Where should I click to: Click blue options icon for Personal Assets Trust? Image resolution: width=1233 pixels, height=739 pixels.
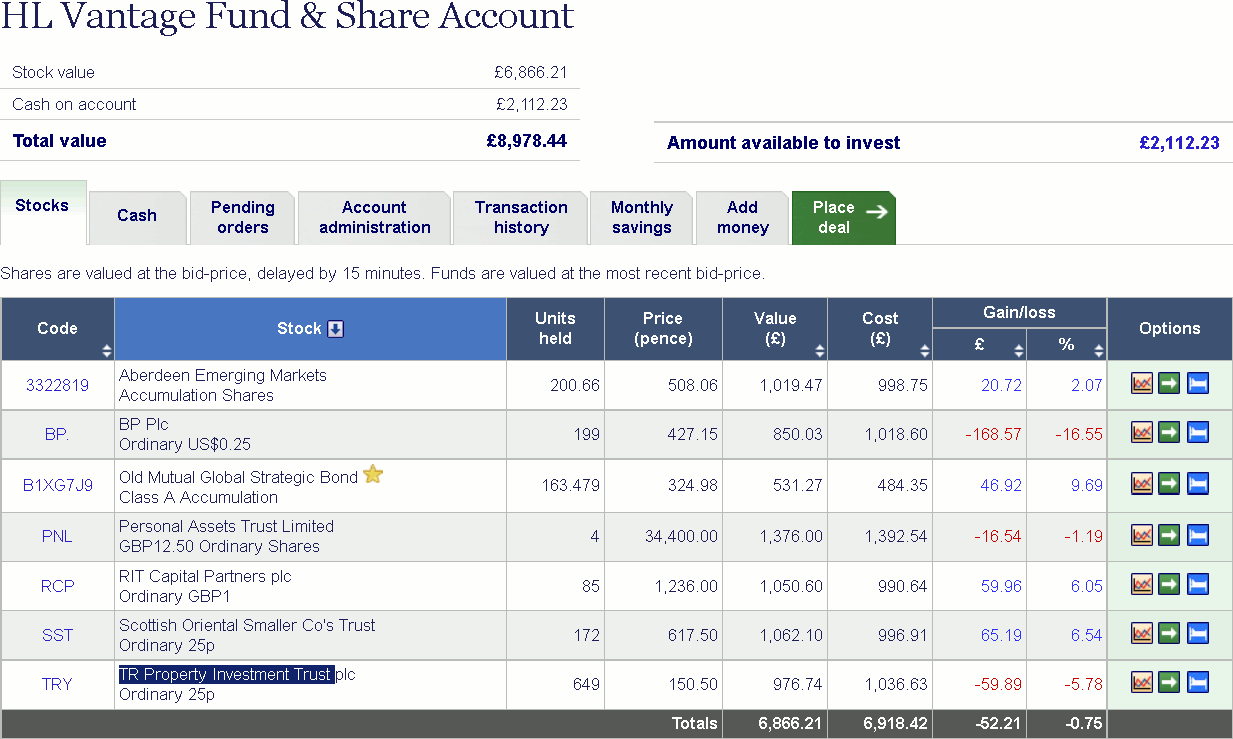(x=1198, y=535)
